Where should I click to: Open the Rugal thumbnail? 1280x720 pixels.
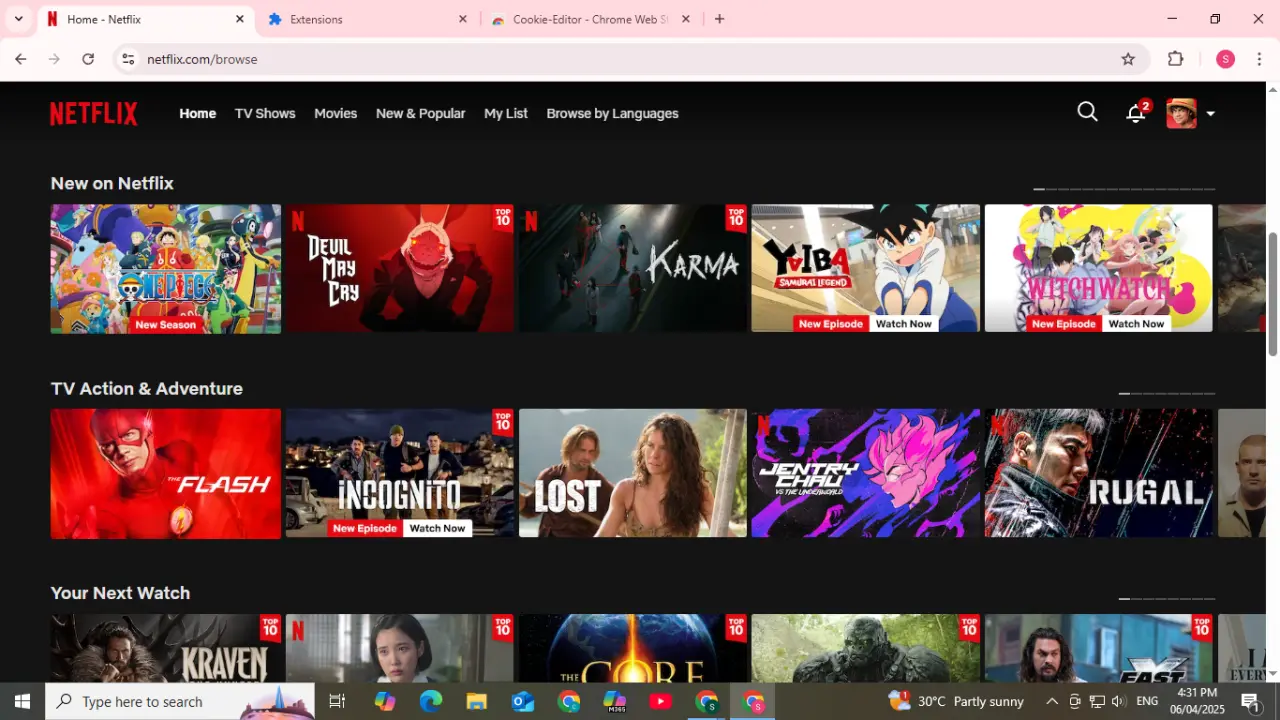pyautogui.click(x=1098, y=473)
